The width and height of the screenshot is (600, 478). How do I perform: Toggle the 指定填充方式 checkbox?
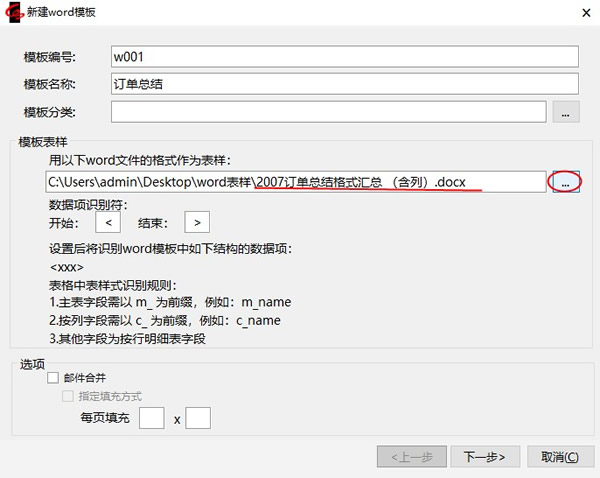pos(69,397)
